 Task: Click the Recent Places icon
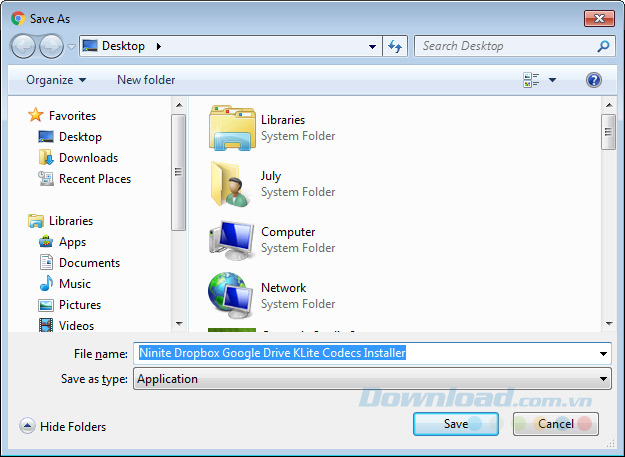point(46,178)
